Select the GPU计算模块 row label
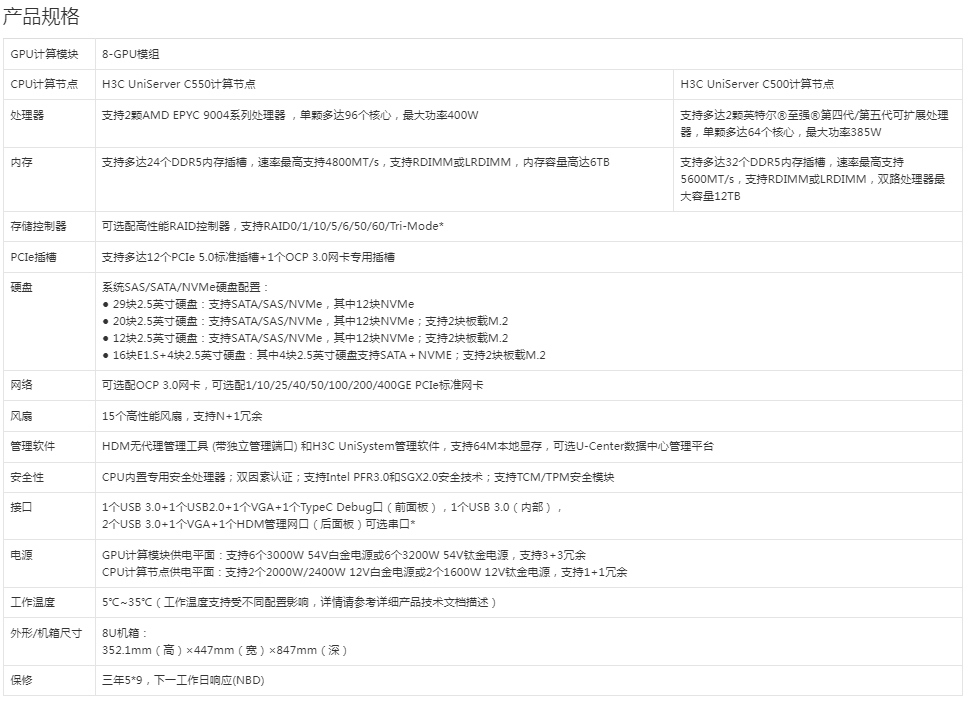This screenshot has height=706, width=970. point(45,54)
